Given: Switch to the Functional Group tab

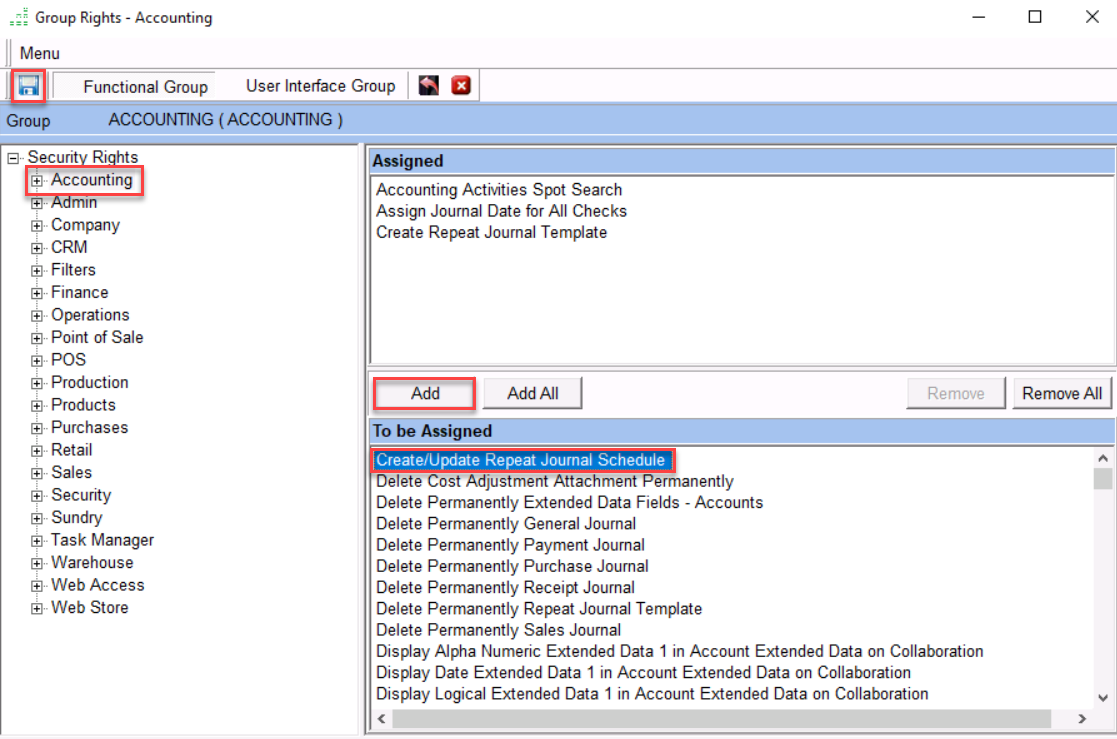Looking at the screenshot, I should tap(145, 87).
